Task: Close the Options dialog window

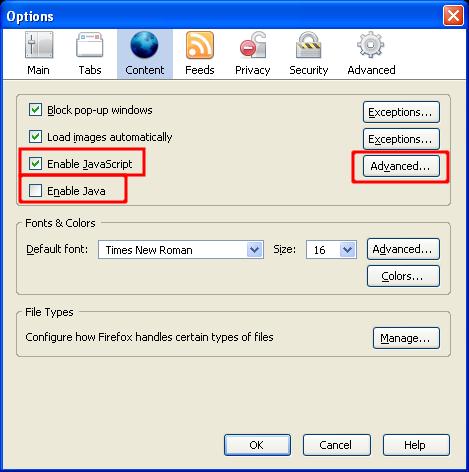Action: (453, 16)
